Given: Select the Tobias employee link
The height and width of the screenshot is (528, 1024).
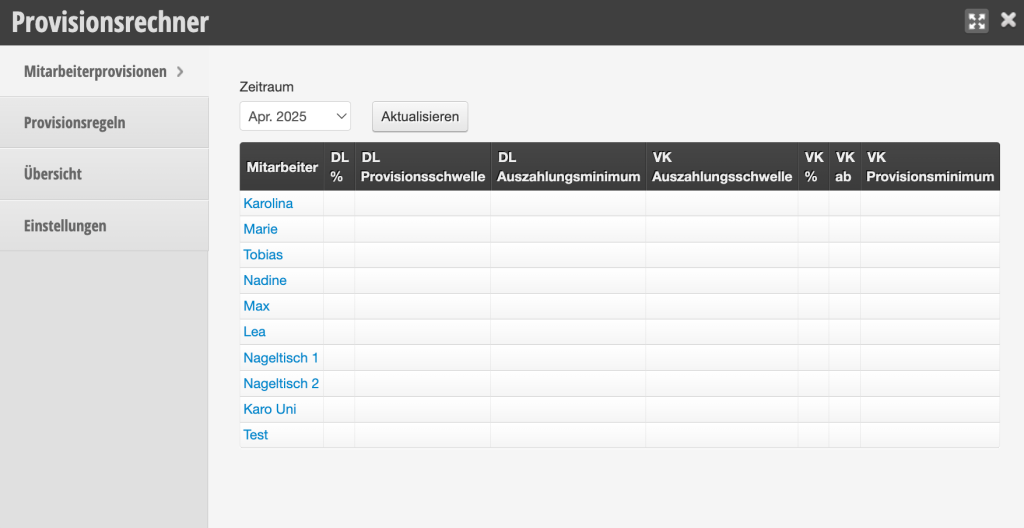Looking at the screenshot, I should [x=263, y=255].
